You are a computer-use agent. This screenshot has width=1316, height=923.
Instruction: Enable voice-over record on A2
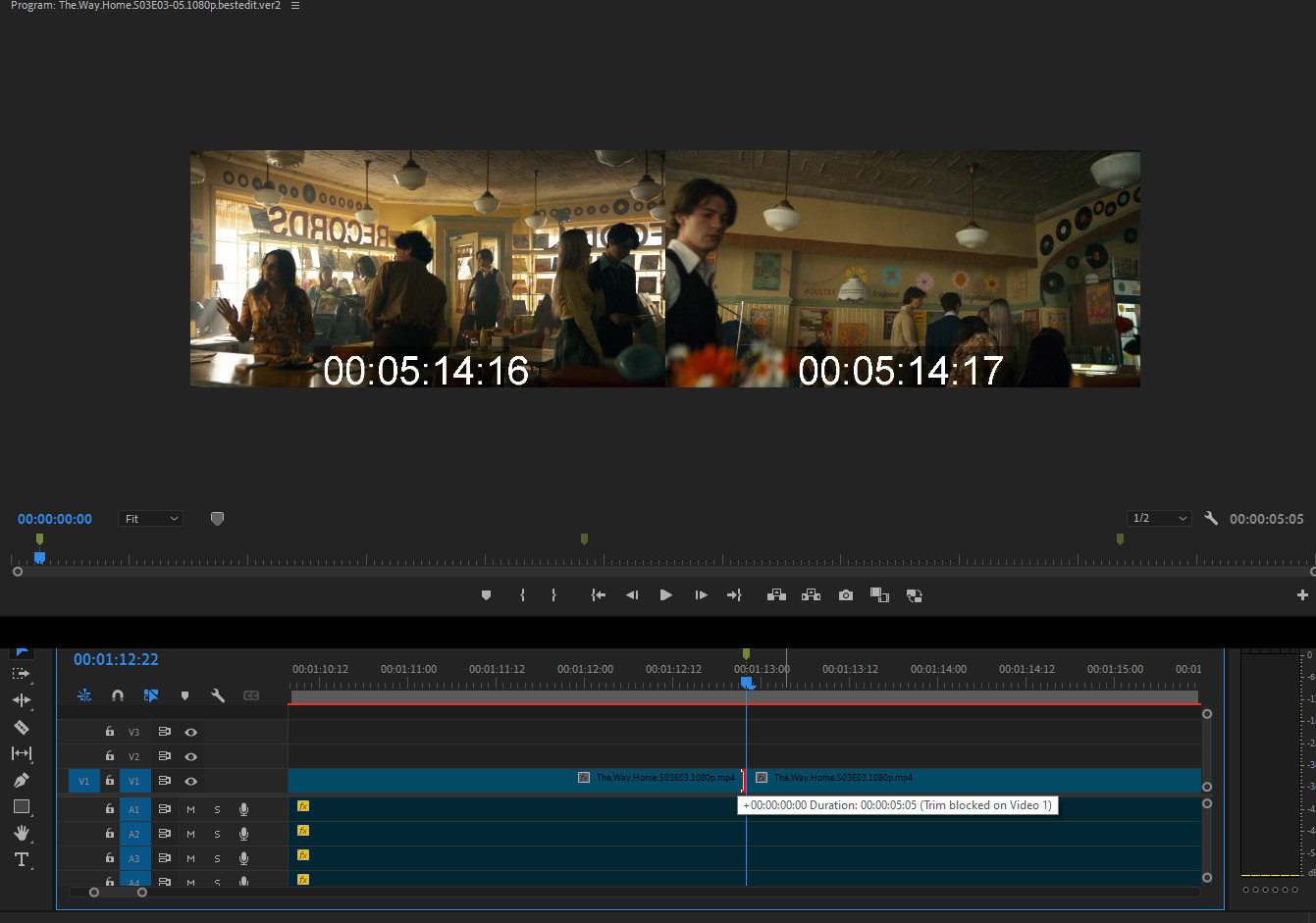[243, 834]
